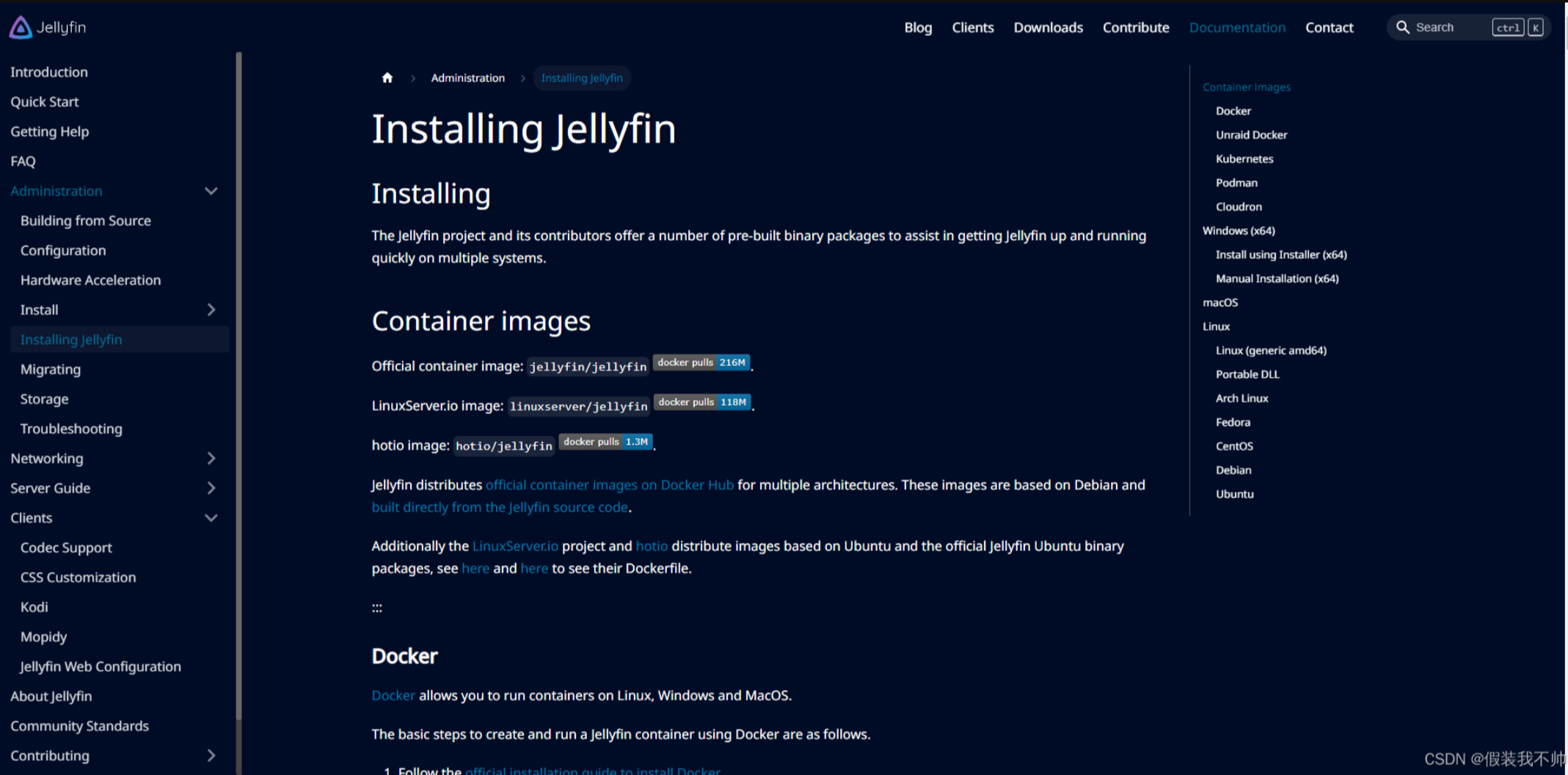Jump to Cloudron section
The image size is (1568, 775).
[x=1239, y=206]
